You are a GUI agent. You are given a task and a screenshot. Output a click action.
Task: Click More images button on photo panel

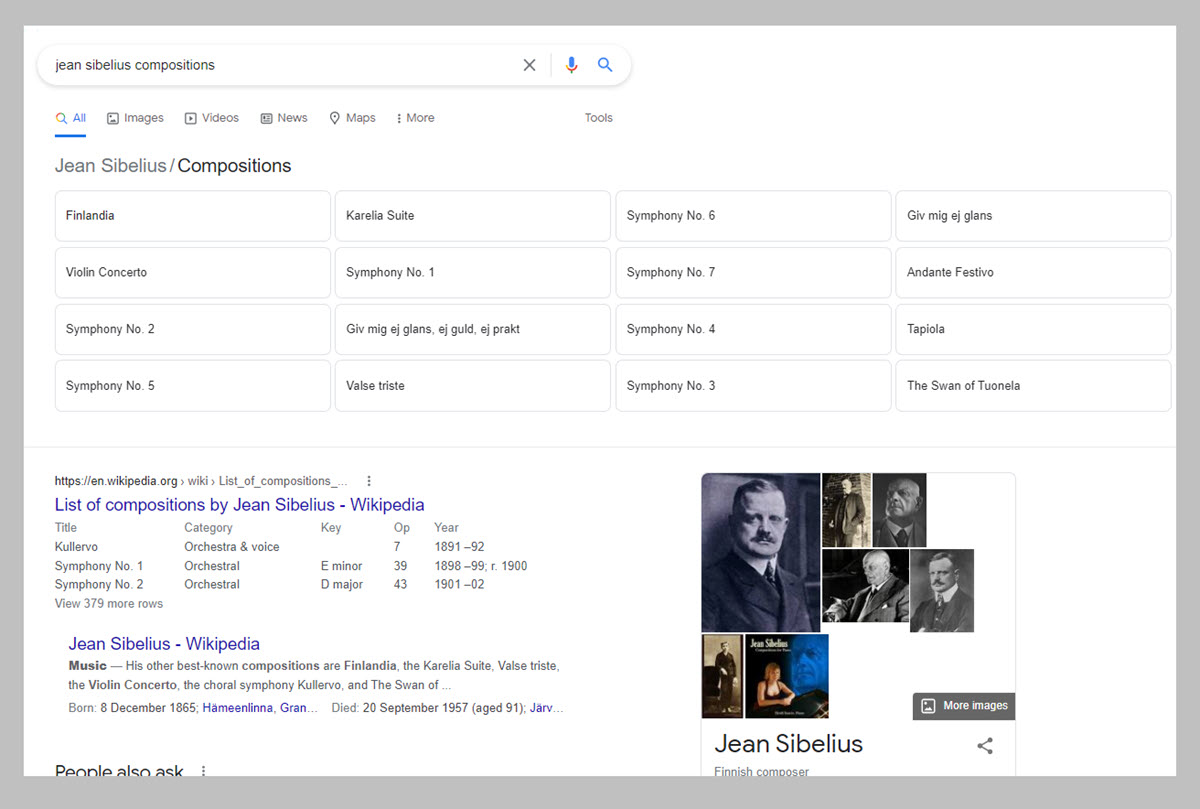(x=964, y=706)
